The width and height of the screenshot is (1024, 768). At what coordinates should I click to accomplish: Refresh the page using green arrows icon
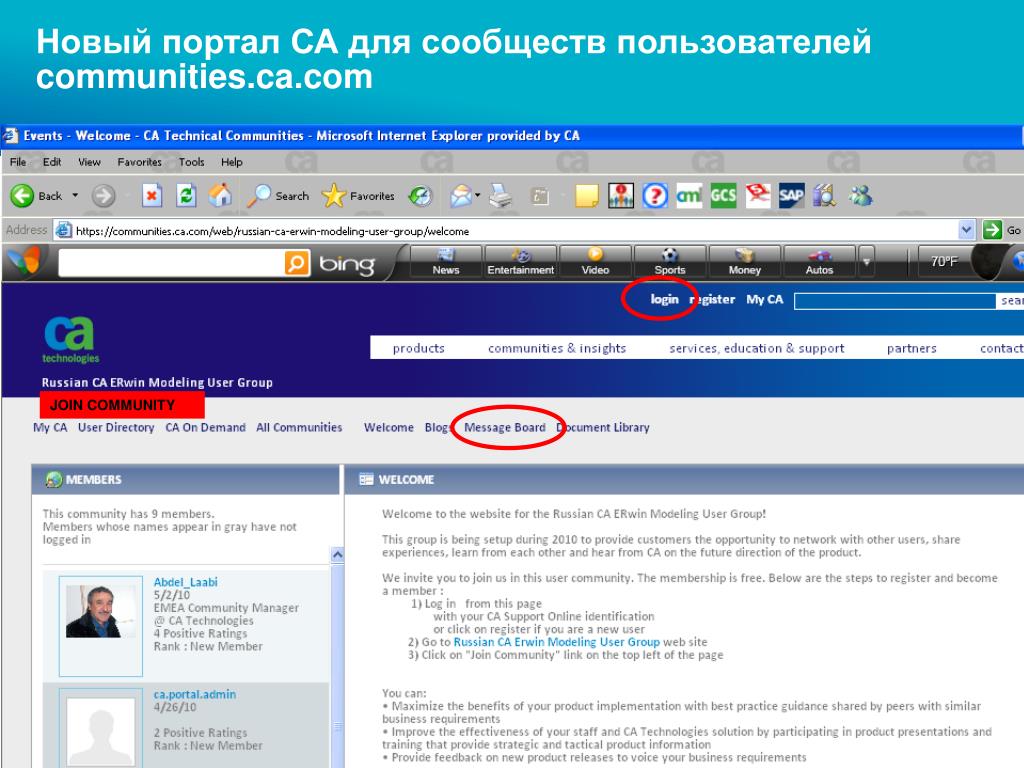pos(186,195)
